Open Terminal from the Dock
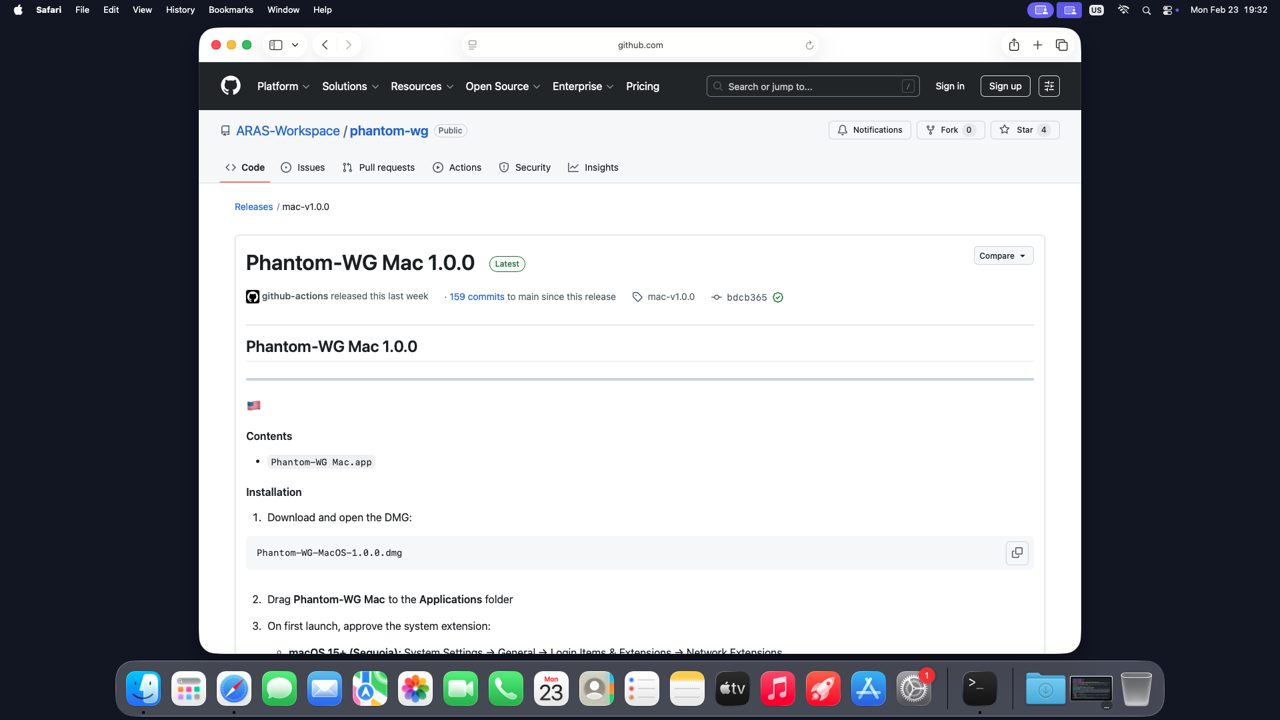1280x720 pixels. [979, 688]
